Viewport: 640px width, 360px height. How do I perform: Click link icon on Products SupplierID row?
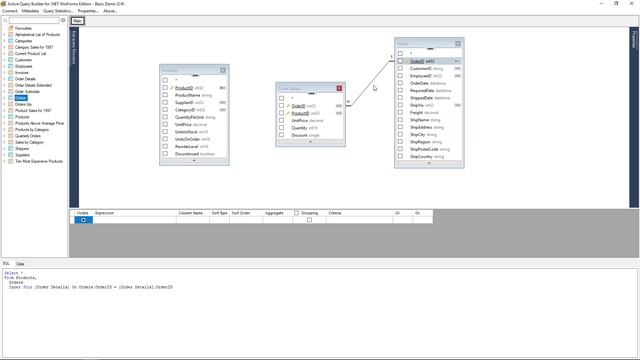(222, 102)
